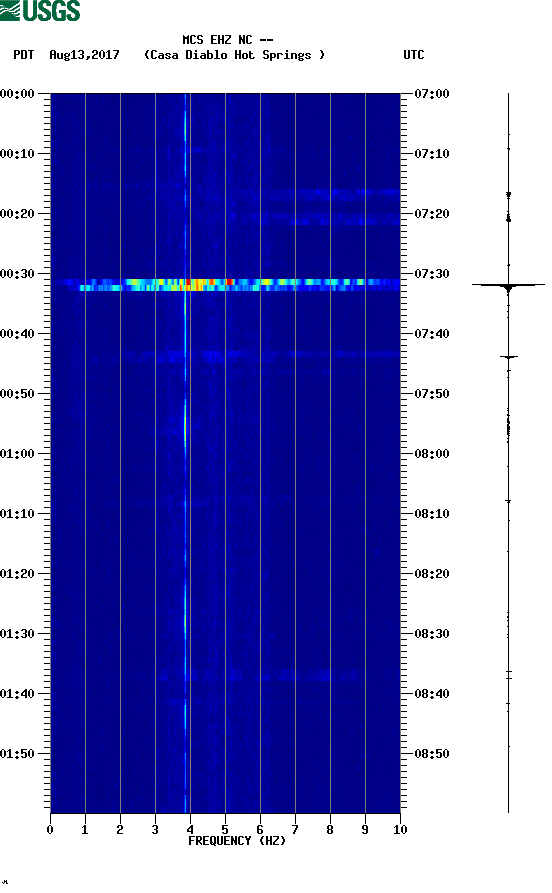Viewport: 552px width, 893px height.
Task: Click the "08:00" UTC time label
Action: [x=432, y=454]
